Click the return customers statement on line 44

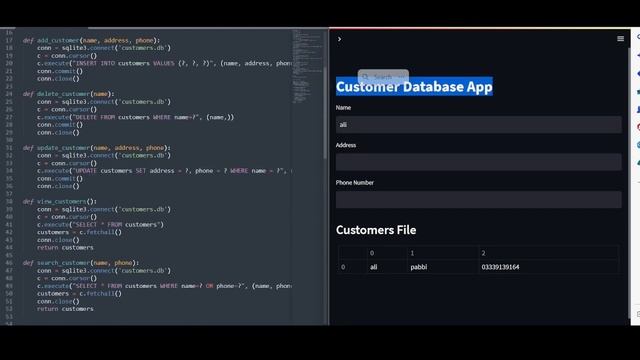coord(65,247)
